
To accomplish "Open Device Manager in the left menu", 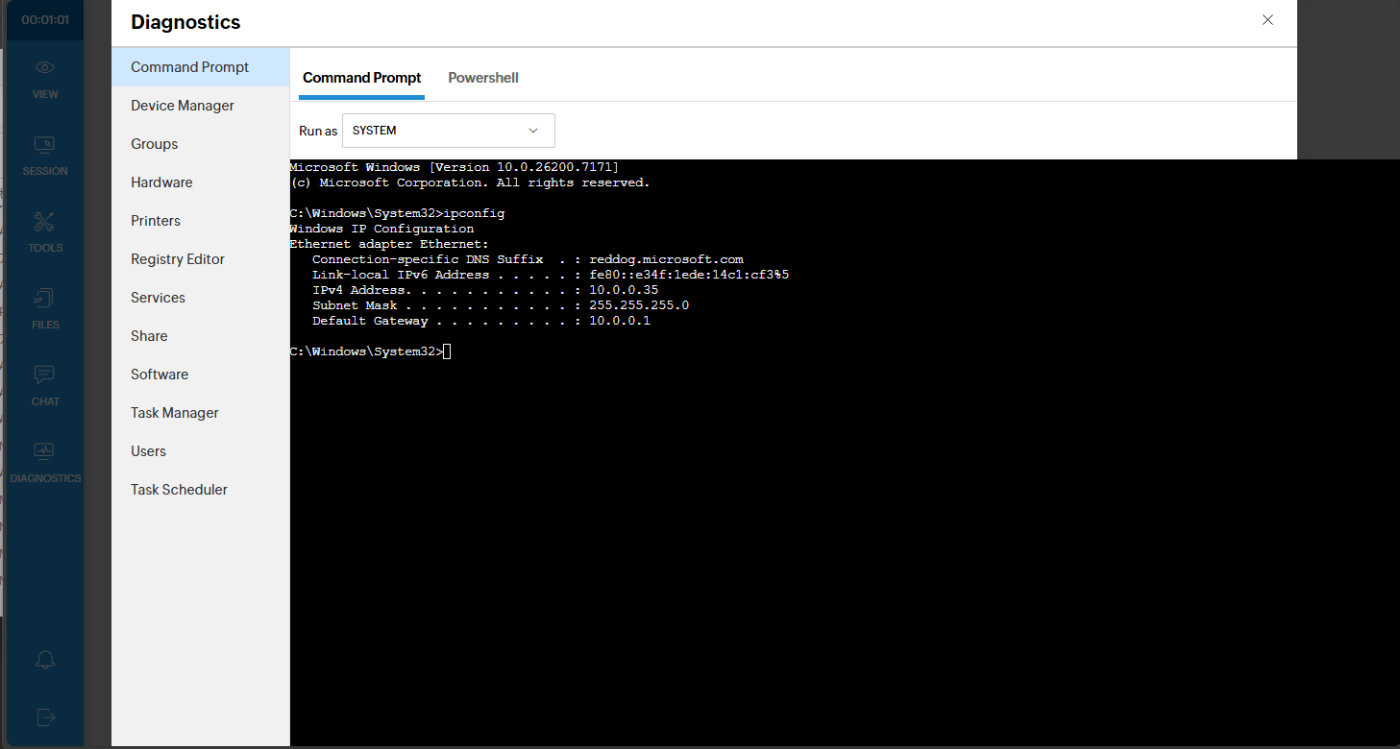I will [x=200, y=105].
